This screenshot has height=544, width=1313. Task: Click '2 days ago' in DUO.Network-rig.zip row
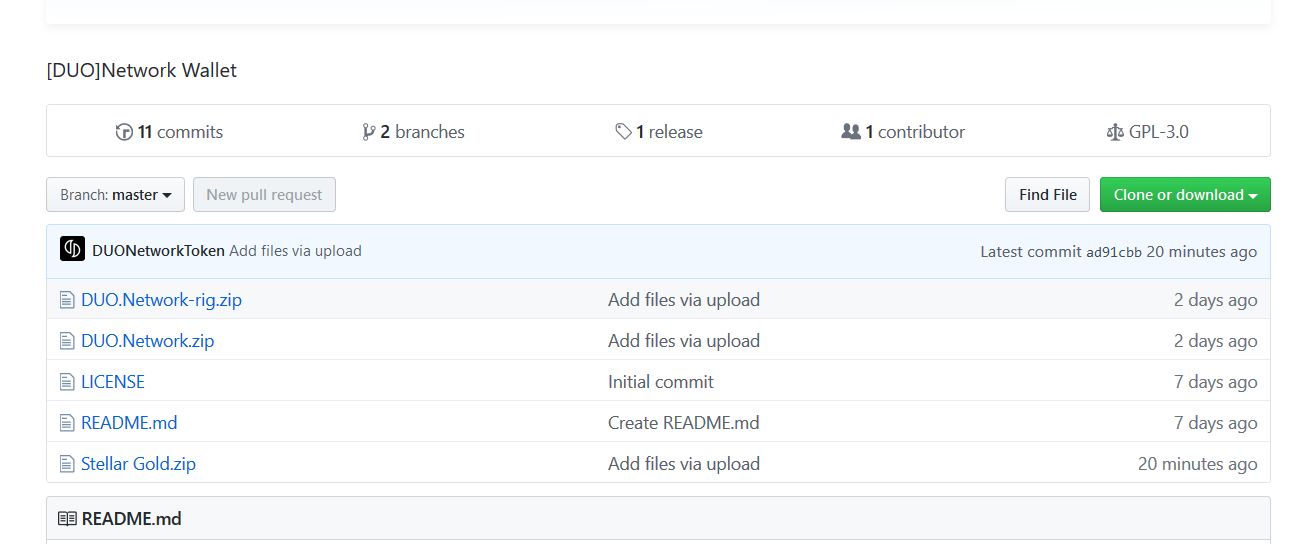click(x=1215, y=300)
